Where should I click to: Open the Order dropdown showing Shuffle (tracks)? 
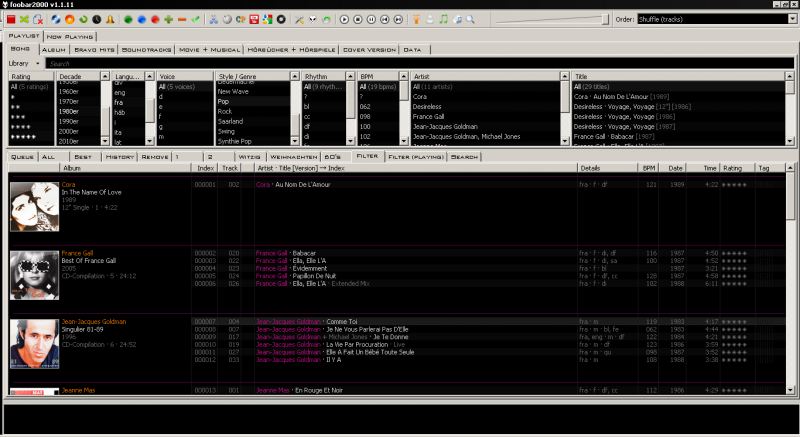pyautogui.click(x=717, y=19)
